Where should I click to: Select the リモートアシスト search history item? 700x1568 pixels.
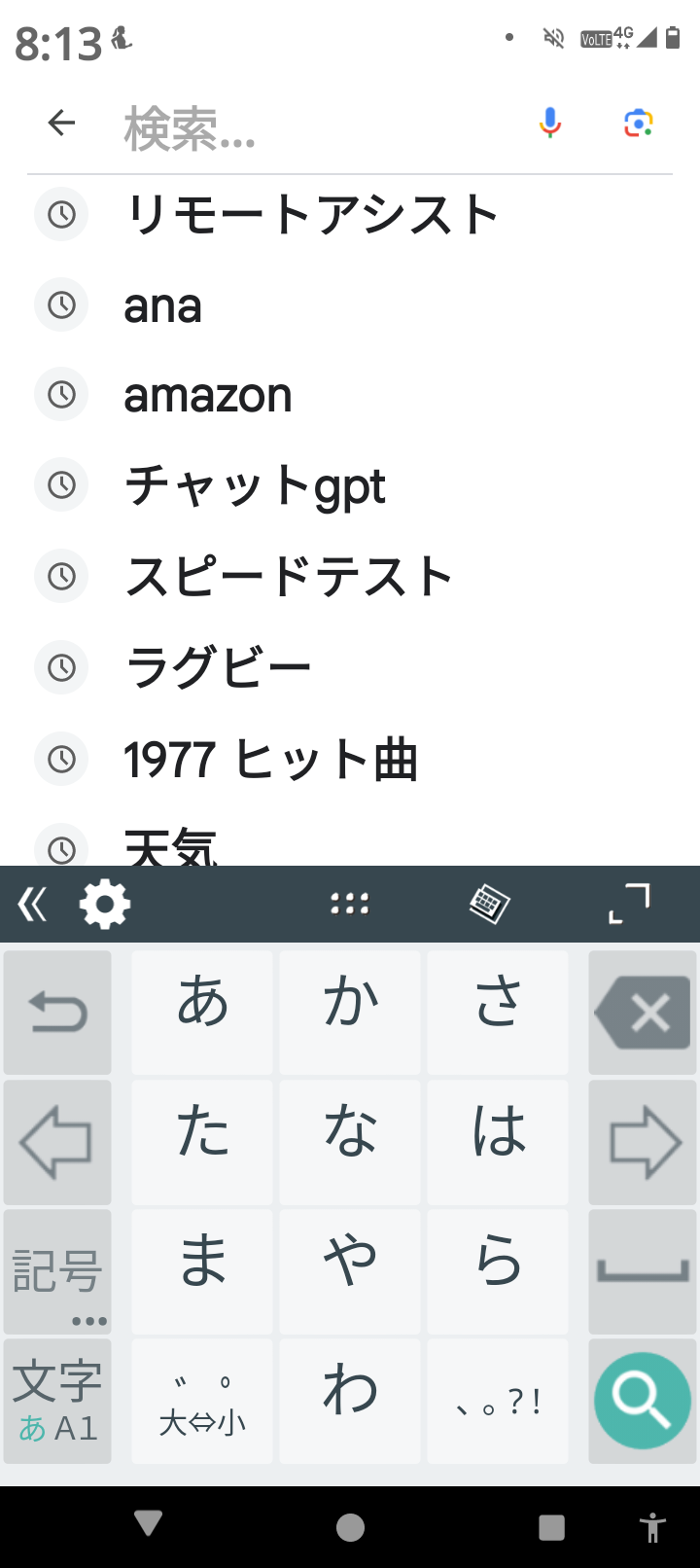click(x=311, y=214)
